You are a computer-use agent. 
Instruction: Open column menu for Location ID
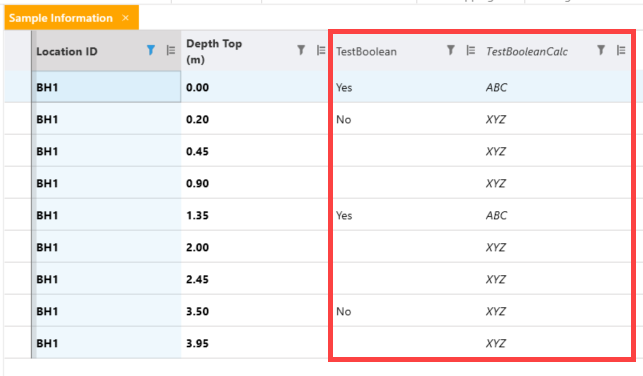[171, 50]
